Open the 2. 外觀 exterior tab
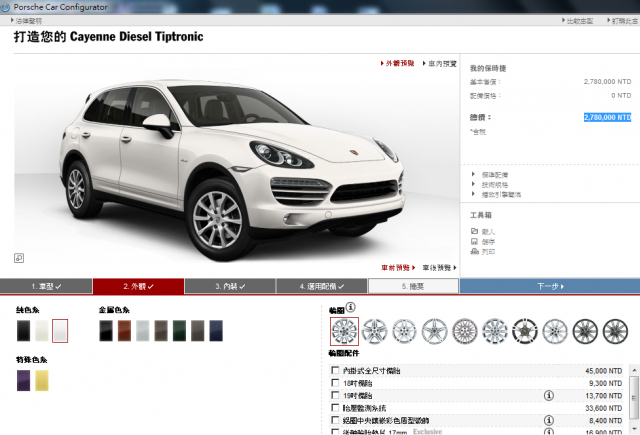The image size is (640, 435). click(138, 286)
